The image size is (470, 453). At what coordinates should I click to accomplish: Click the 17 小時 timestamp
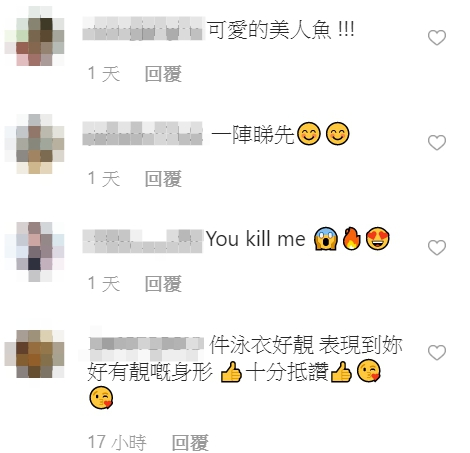pos(117,443)
